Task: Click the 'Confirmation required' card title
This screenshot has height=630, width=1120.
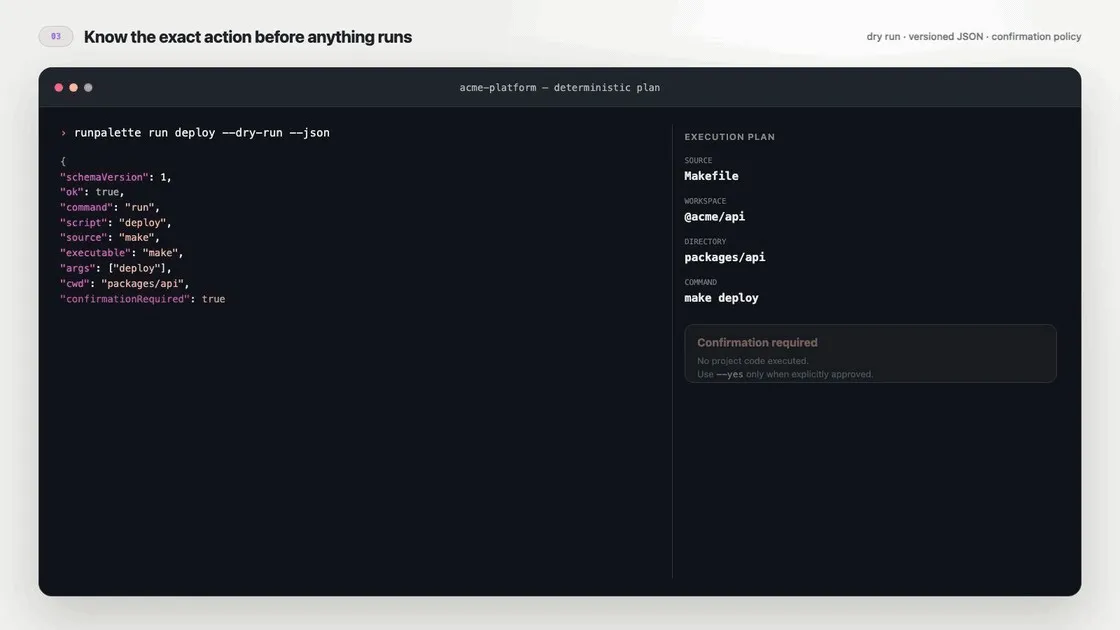Action: coord(757,343)
